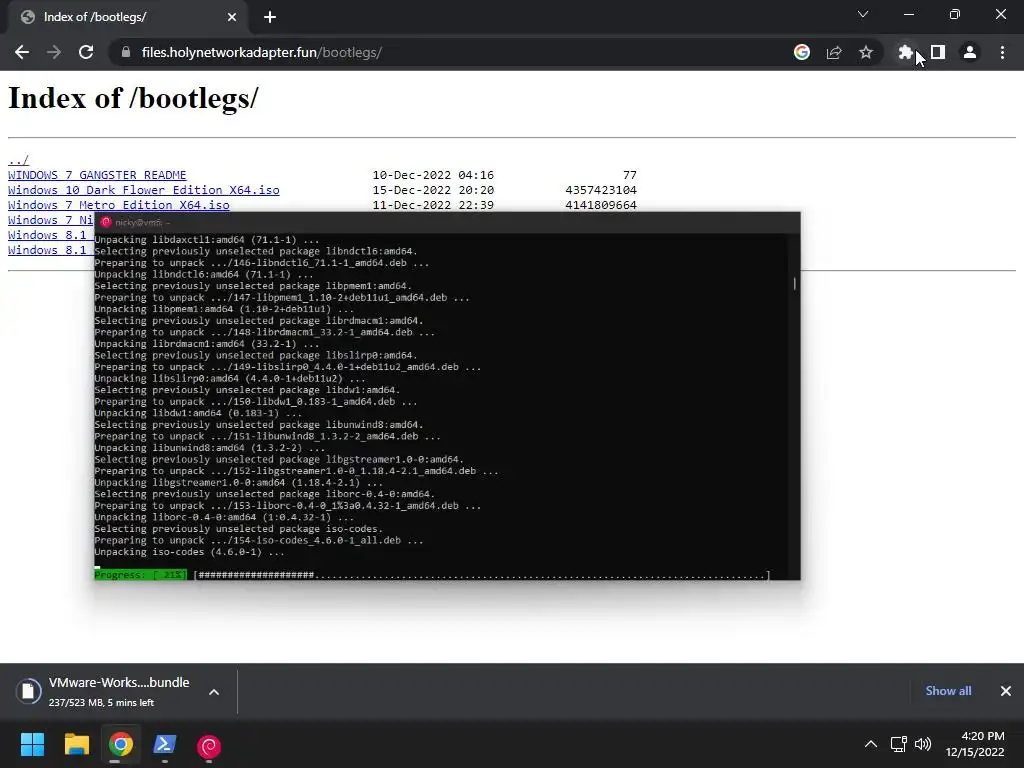Open the parent directory ../ link

point(18,160)
